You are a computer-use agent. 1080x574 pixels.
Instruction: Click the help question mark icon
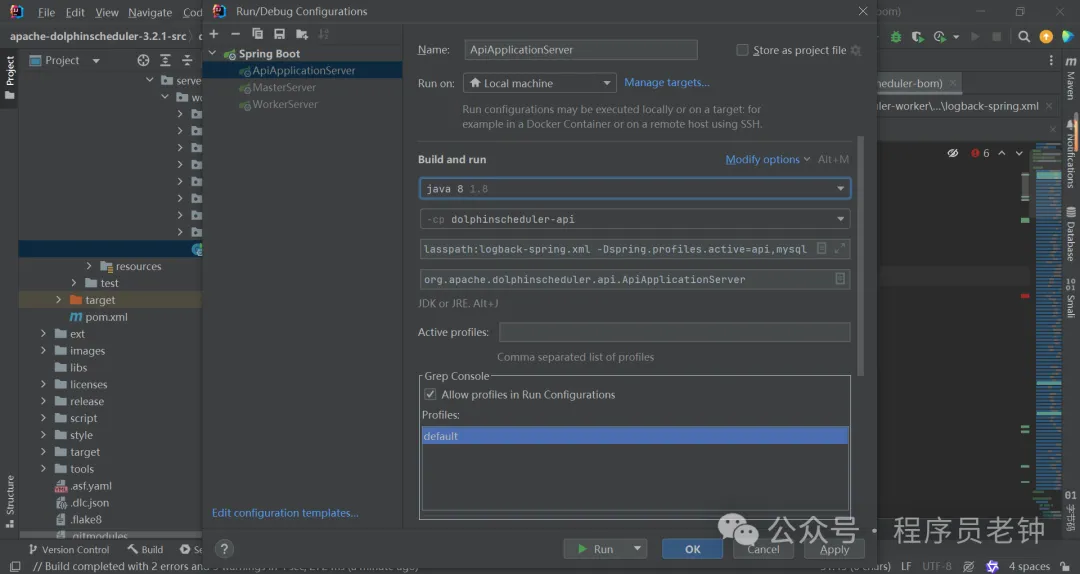click(224, 549)
